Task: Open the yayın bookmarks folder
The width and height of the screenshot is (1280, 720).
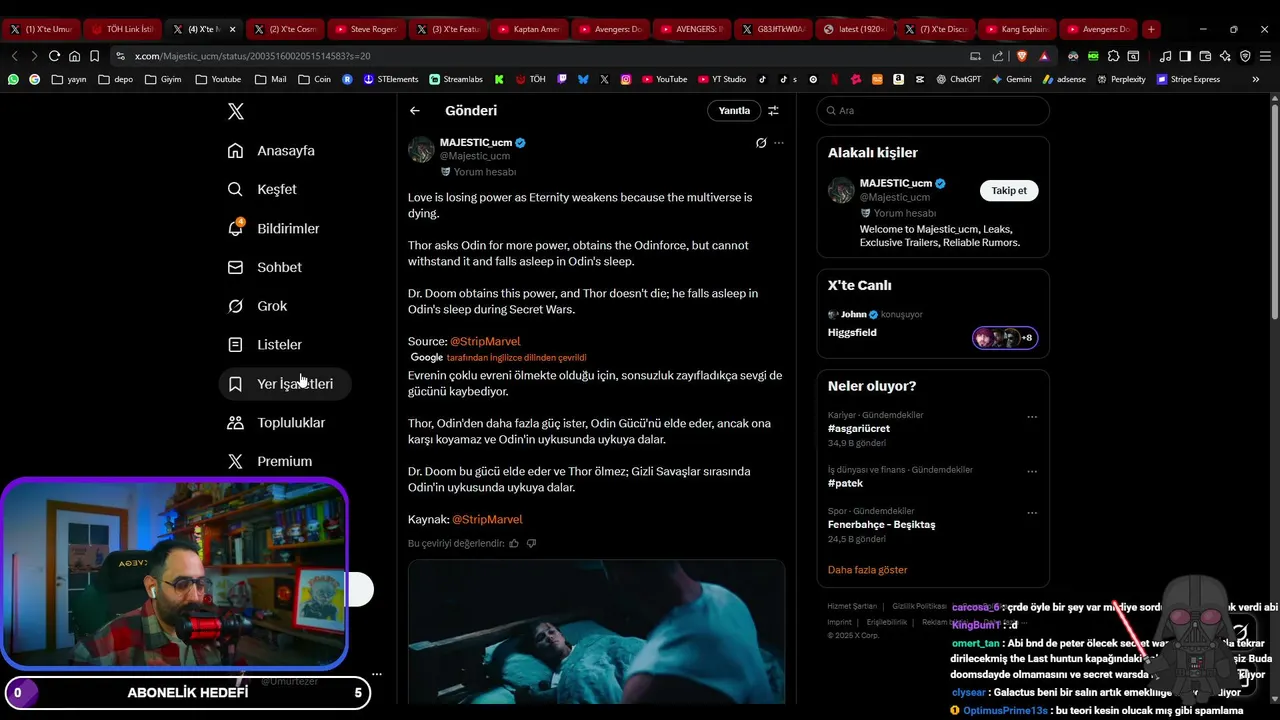Action: click(68, 79)
